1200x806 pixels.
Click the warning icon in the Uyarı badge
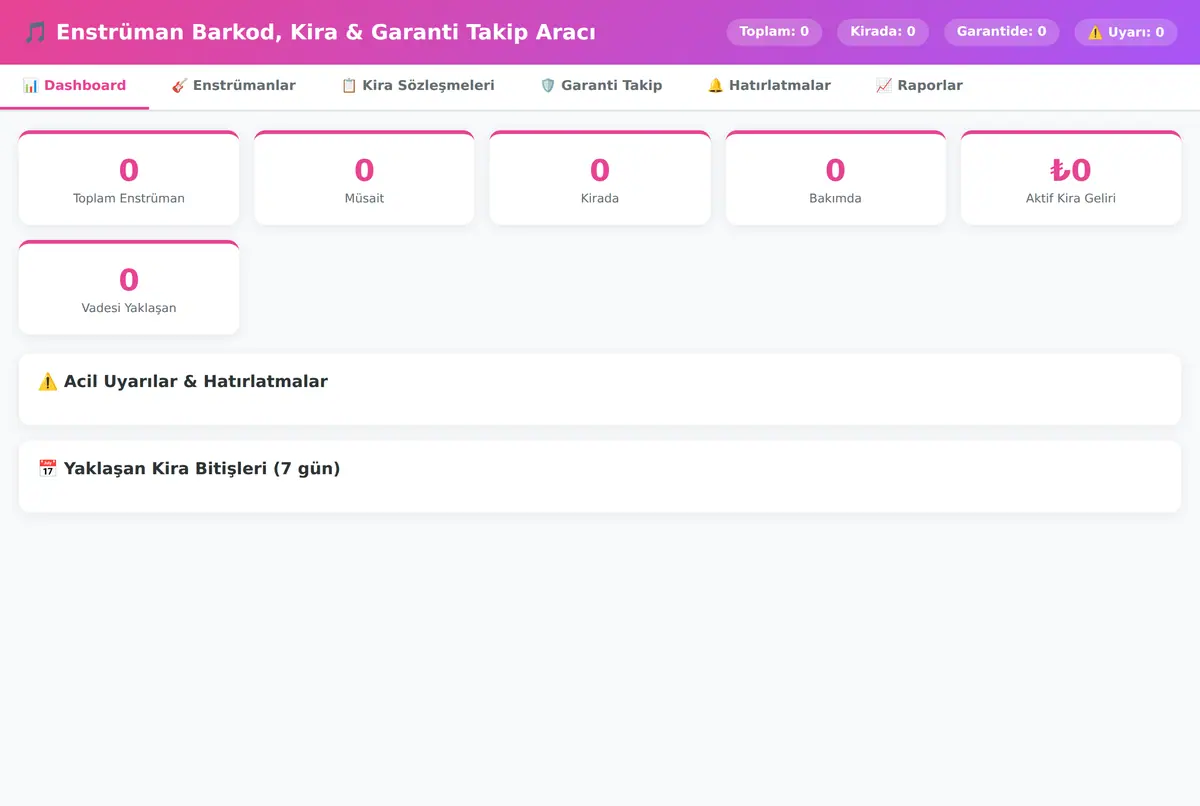tap(1095, 32)
